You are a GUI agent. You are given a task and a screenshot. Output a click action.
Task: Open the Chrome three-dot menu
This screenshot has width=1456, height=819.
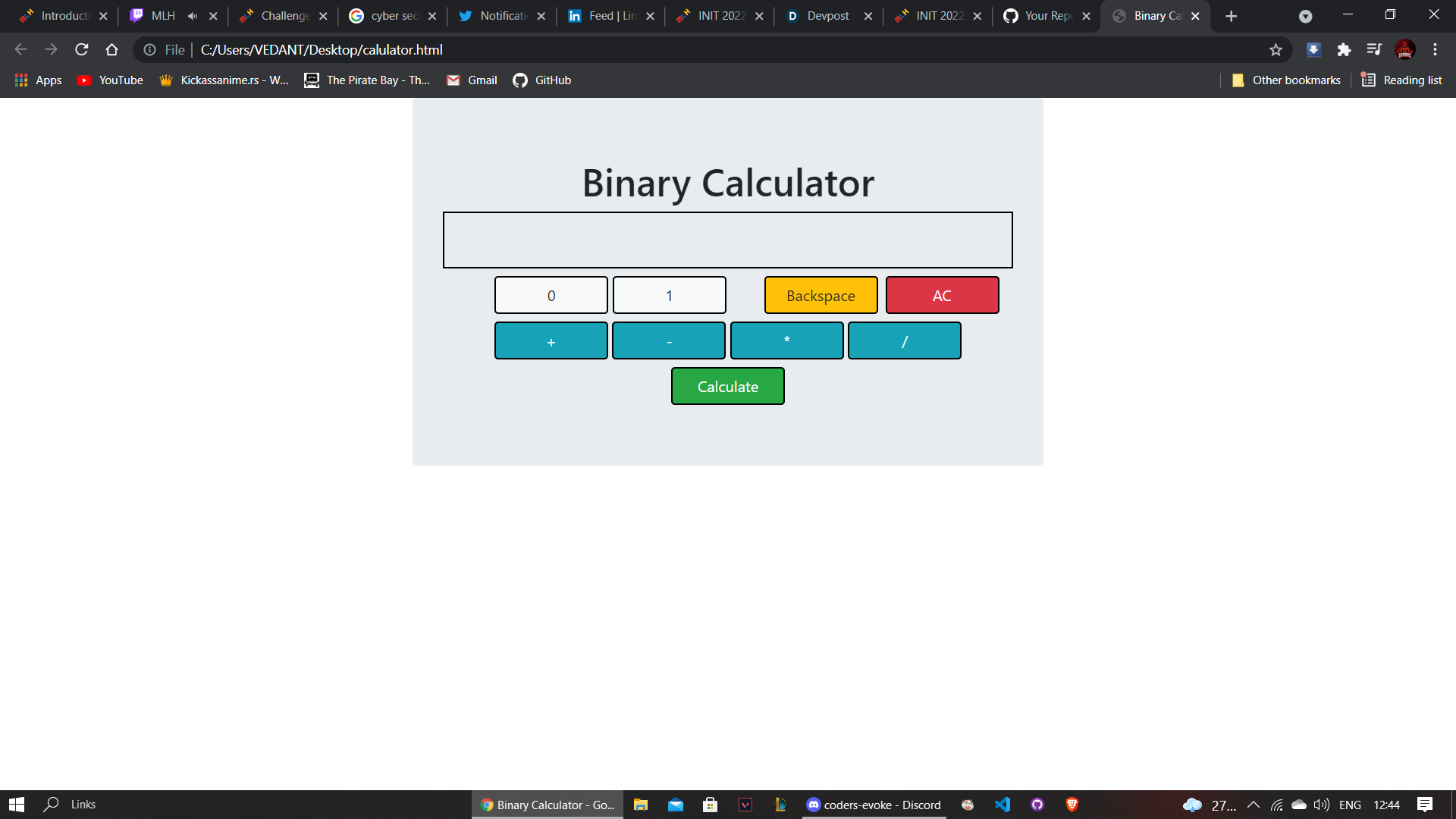[1435, 49]
